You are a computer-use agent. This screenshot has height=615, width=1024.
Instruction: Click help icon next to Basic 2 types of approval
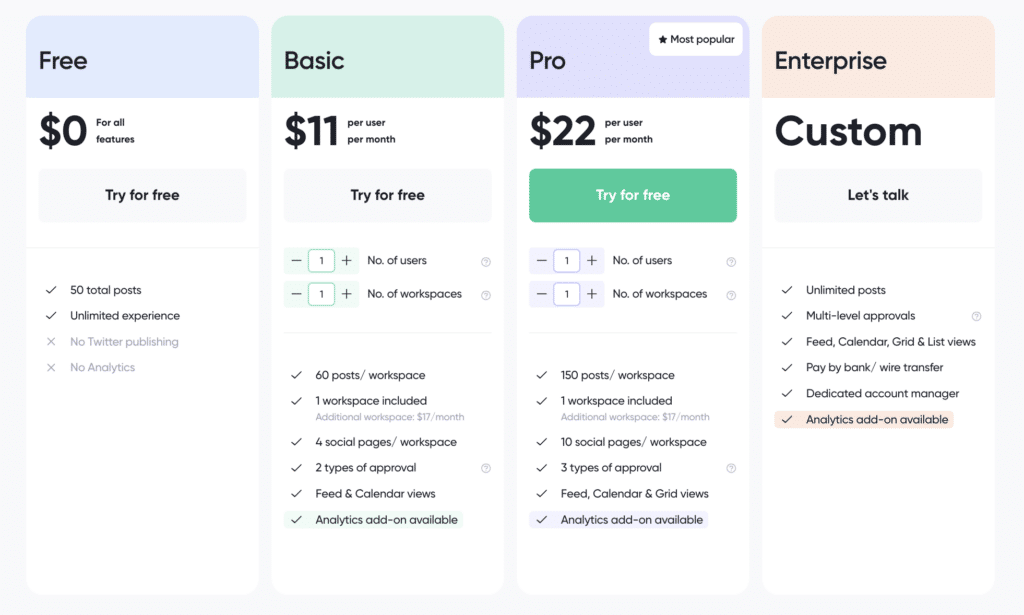coord(486,468)
